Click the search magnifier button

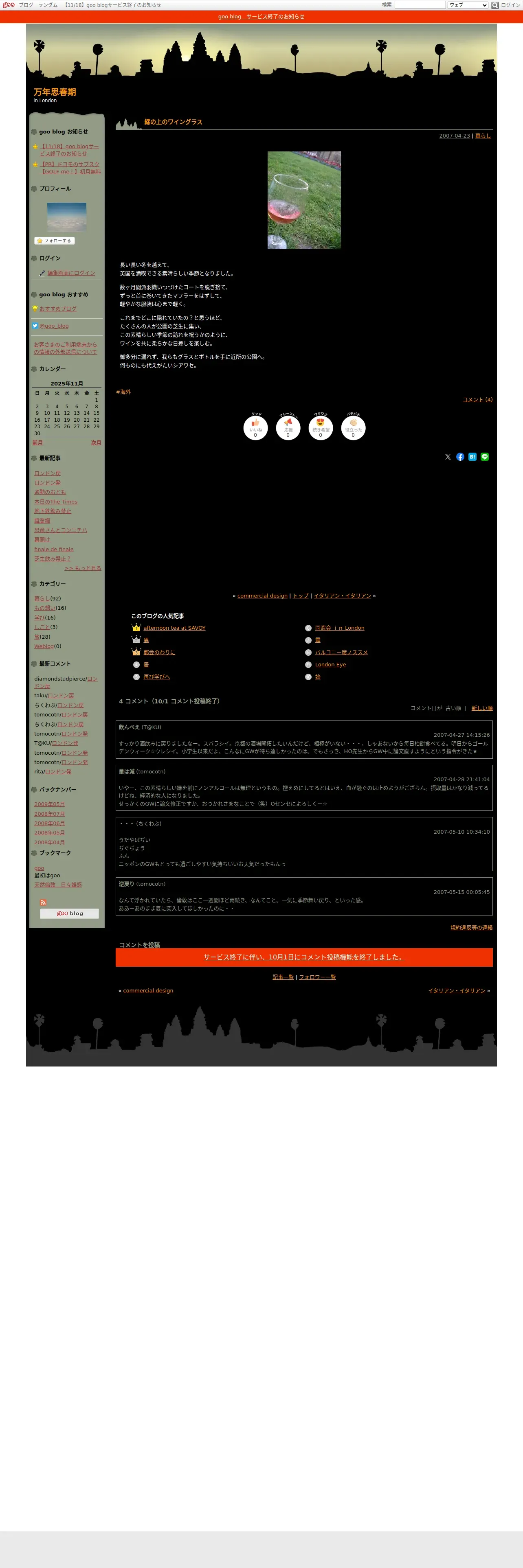coord(495,5)
